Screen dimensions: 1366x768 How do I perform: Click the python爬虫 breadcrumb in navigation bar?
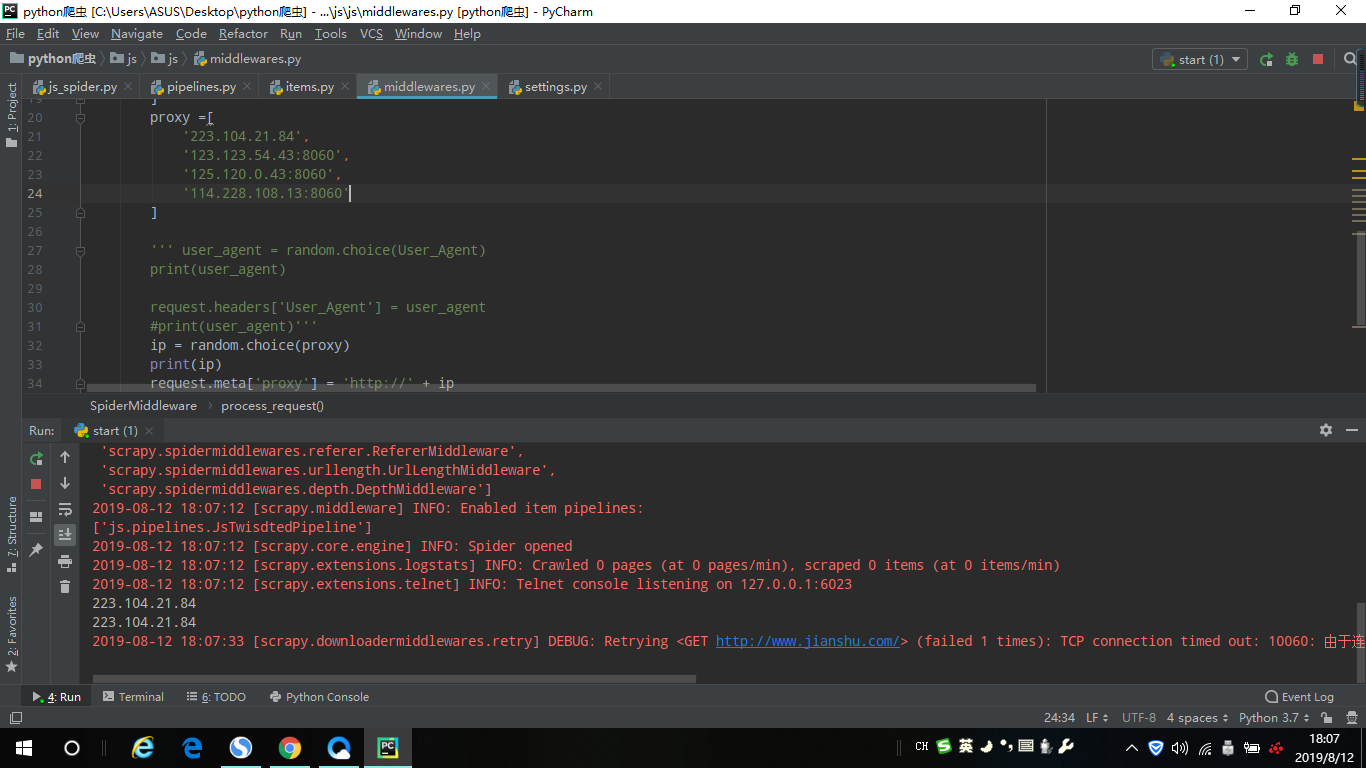55,59
